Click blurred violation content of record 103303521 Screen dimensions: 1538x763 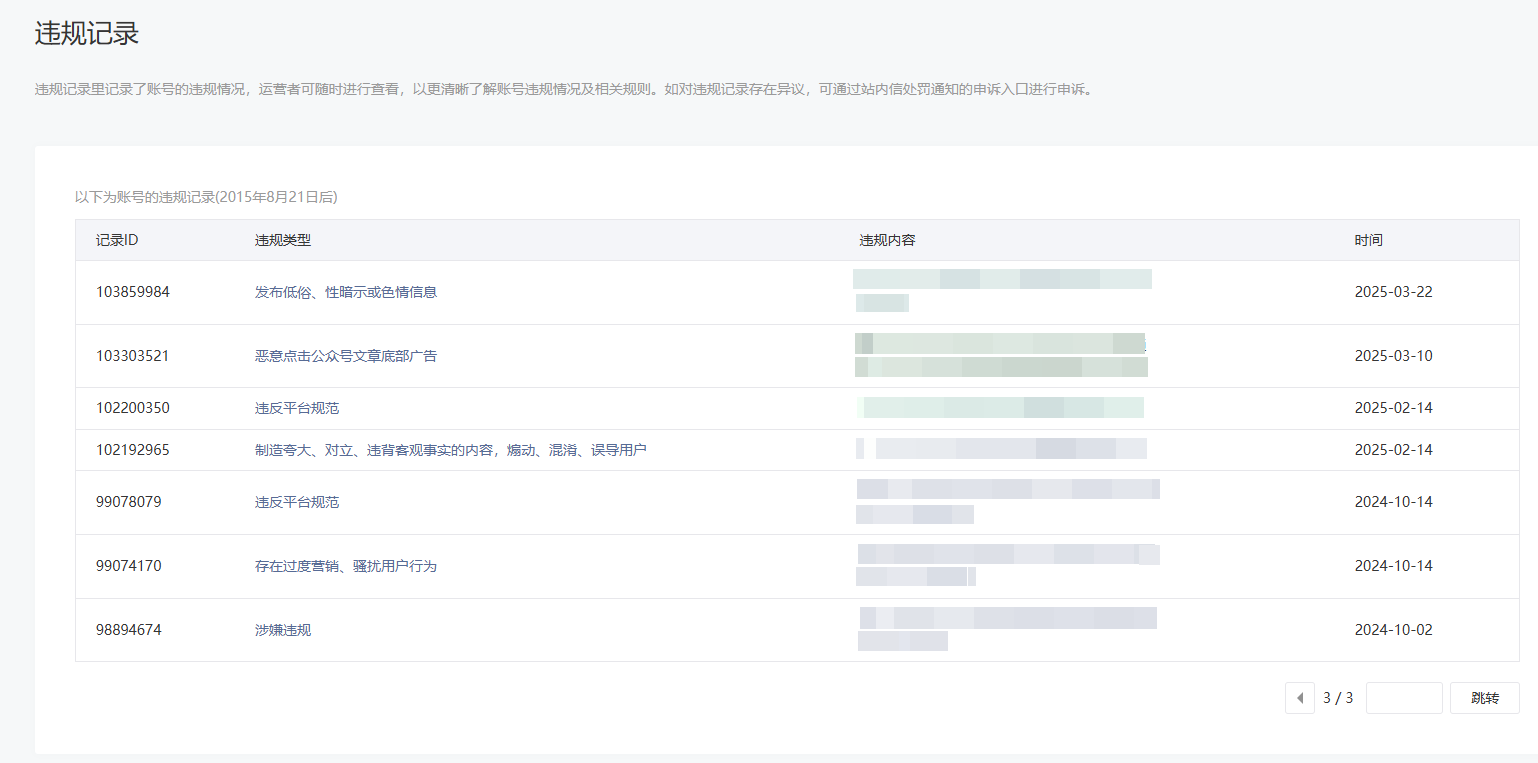1001,355
